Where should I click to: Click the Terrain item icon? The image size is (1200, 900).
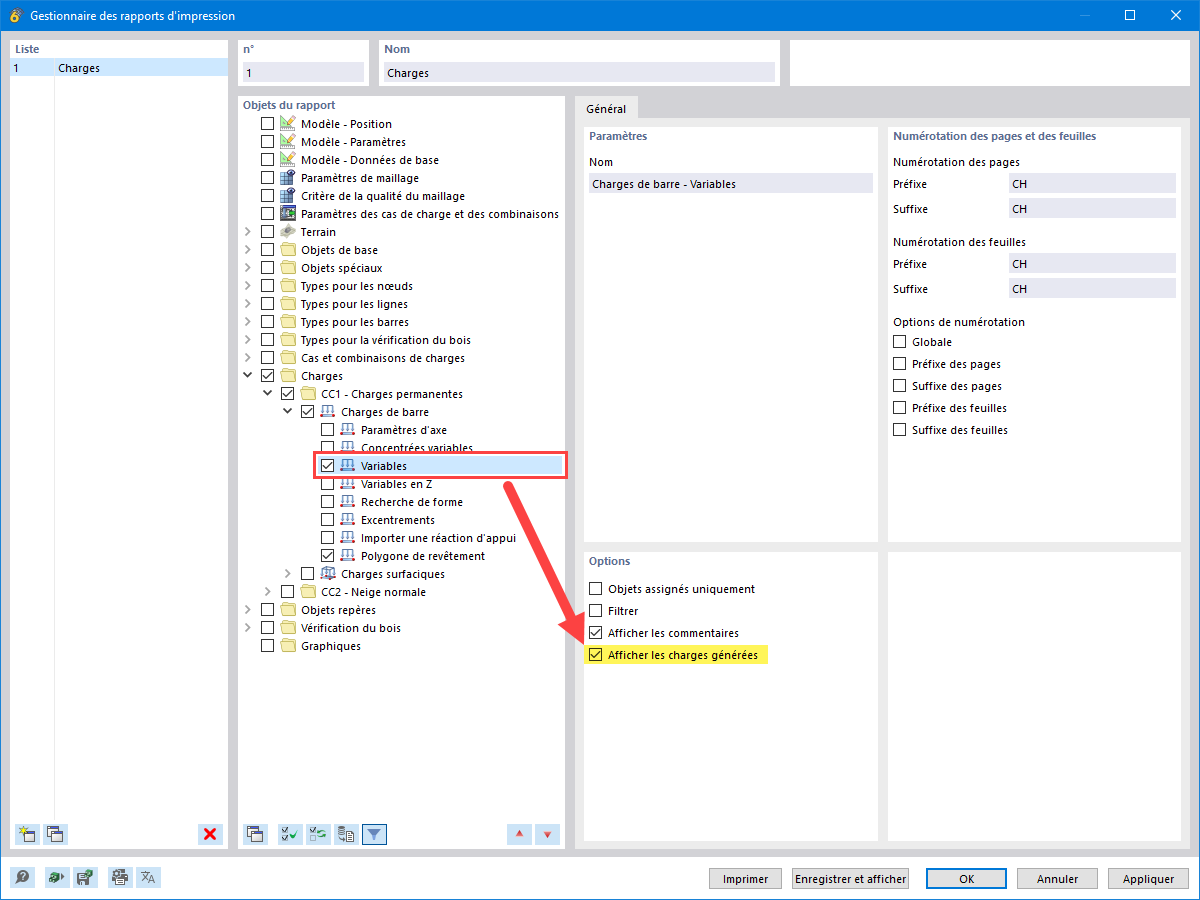pos(288,232)
